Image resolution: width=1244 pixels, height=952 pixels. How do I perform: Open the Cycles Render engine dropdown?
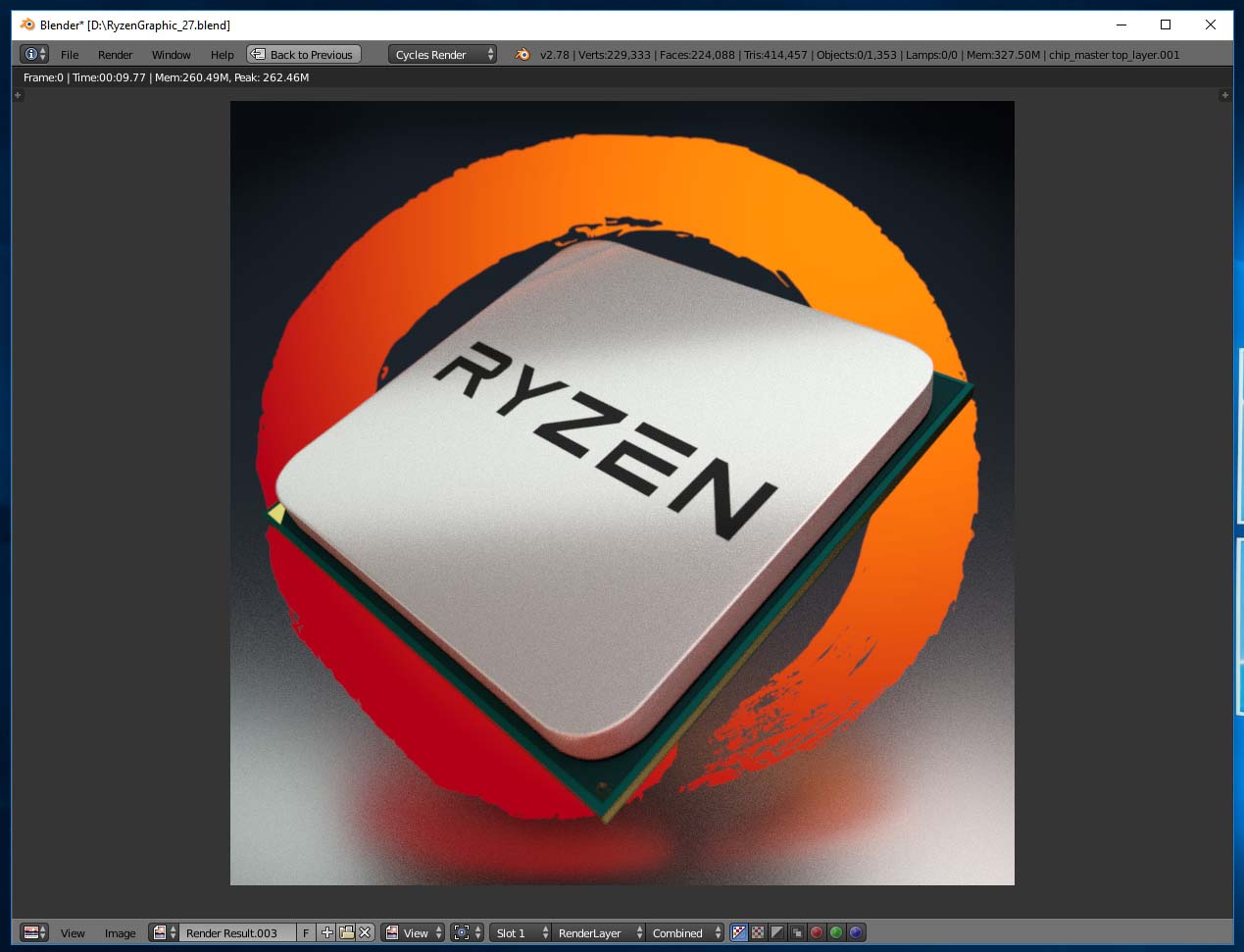point(442,55)
